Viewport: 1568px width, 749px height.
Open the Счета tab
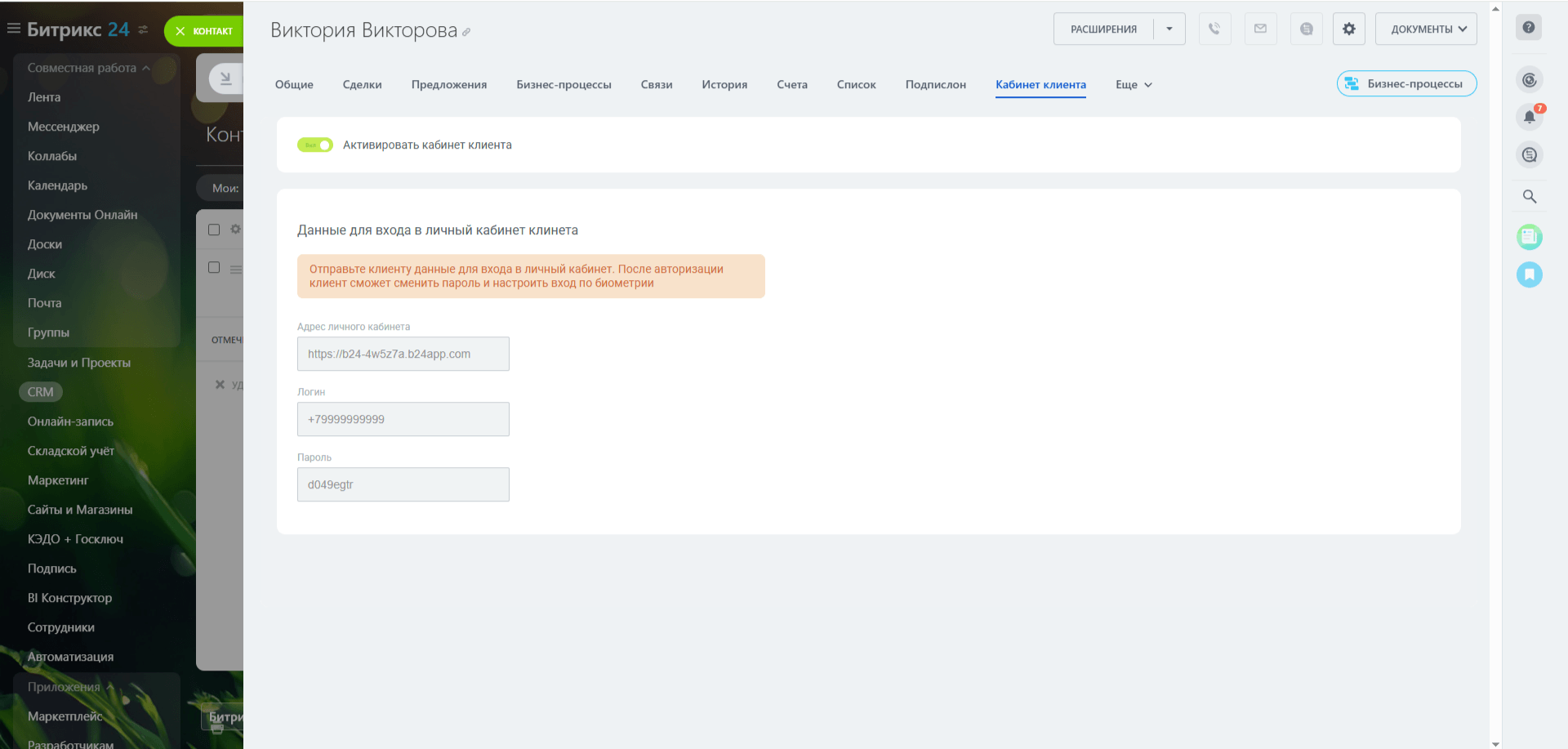[x=792, y=85]
